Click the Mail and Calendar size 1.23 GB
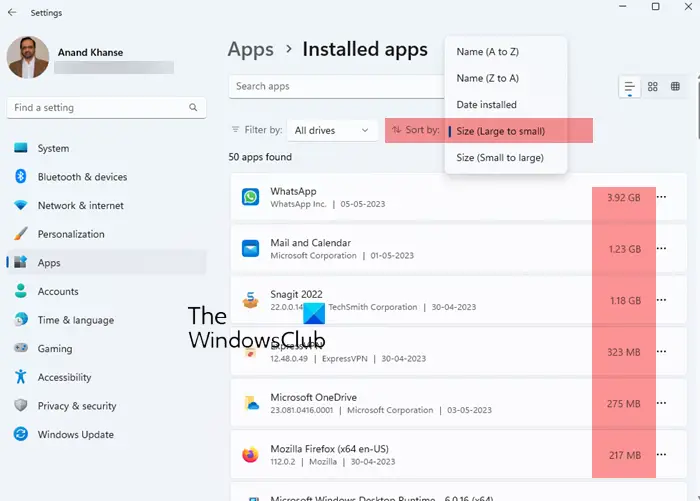Screen dimensions: 700x501 tap(625, 249)
